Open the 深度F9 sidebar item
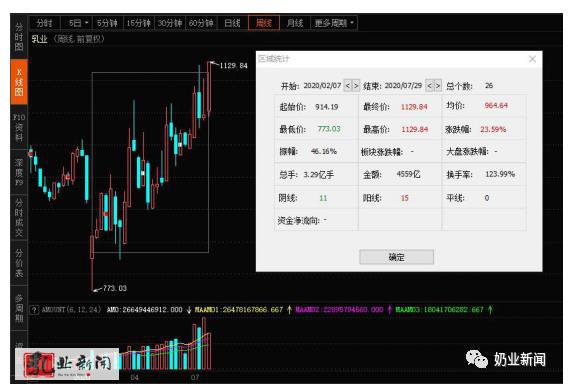Viewport: 571px width, 391px height. point(19,172)
